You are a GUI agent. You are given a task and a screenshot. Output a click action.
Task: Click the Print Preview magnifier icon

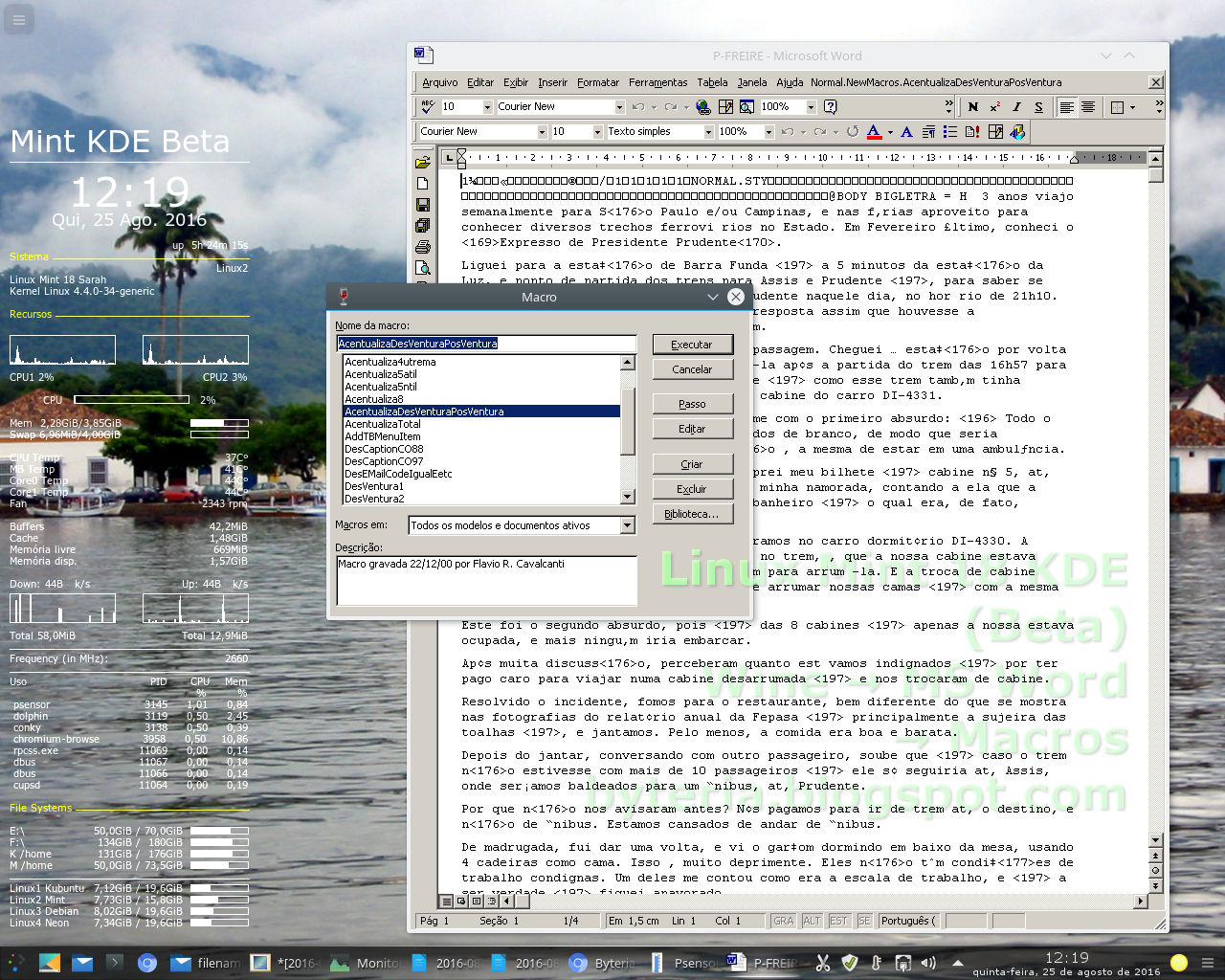[423, 268]
